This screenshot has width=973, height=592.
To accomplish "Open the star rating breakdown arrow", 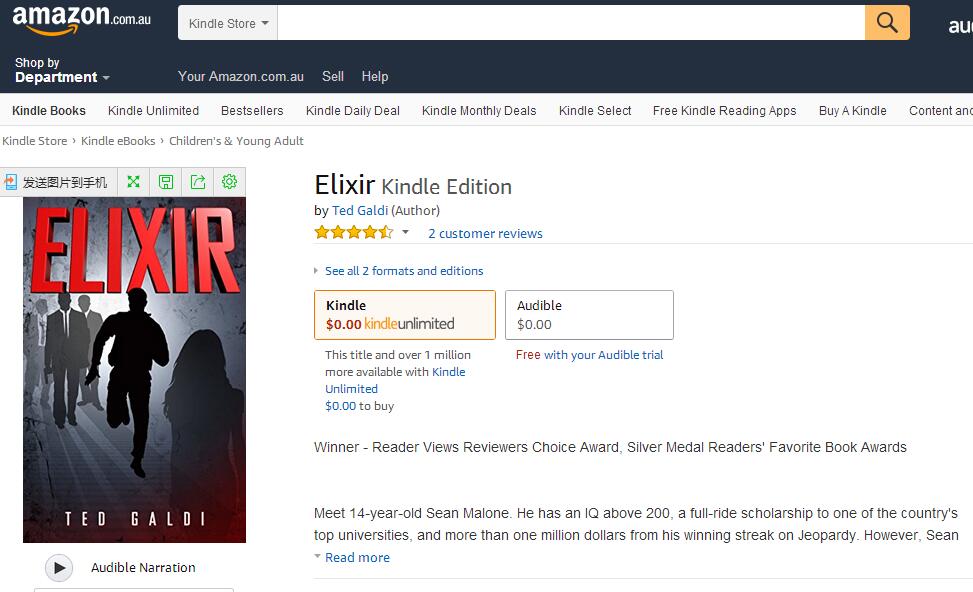I will tap(405, 233).
